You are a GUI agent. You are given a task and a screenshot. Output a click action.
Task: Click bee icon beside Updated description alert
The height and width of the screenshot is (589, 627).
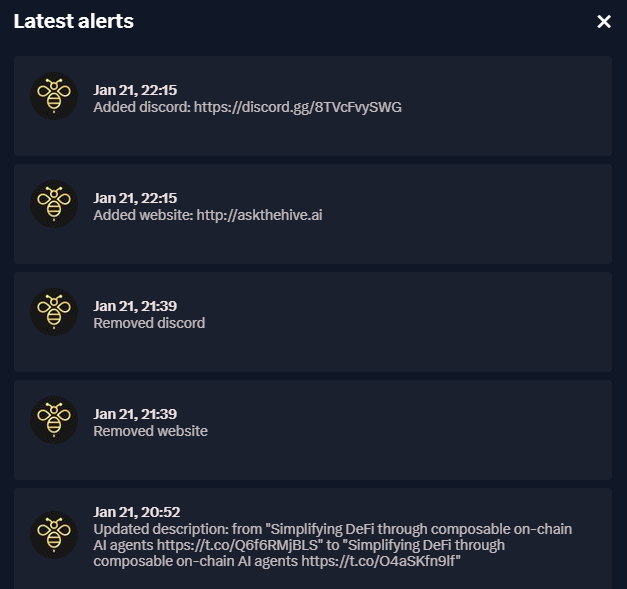53,536
